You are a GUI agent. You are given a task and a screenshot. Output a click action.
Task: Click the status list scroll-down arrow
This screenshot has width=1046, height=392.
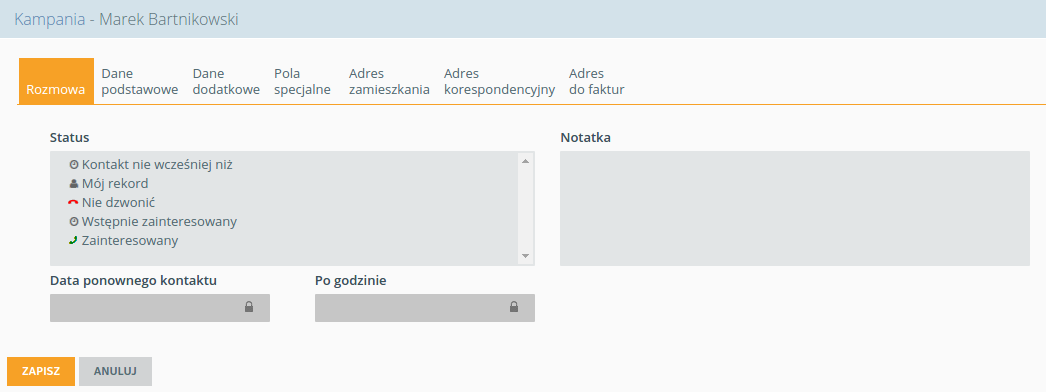point(525,256)
